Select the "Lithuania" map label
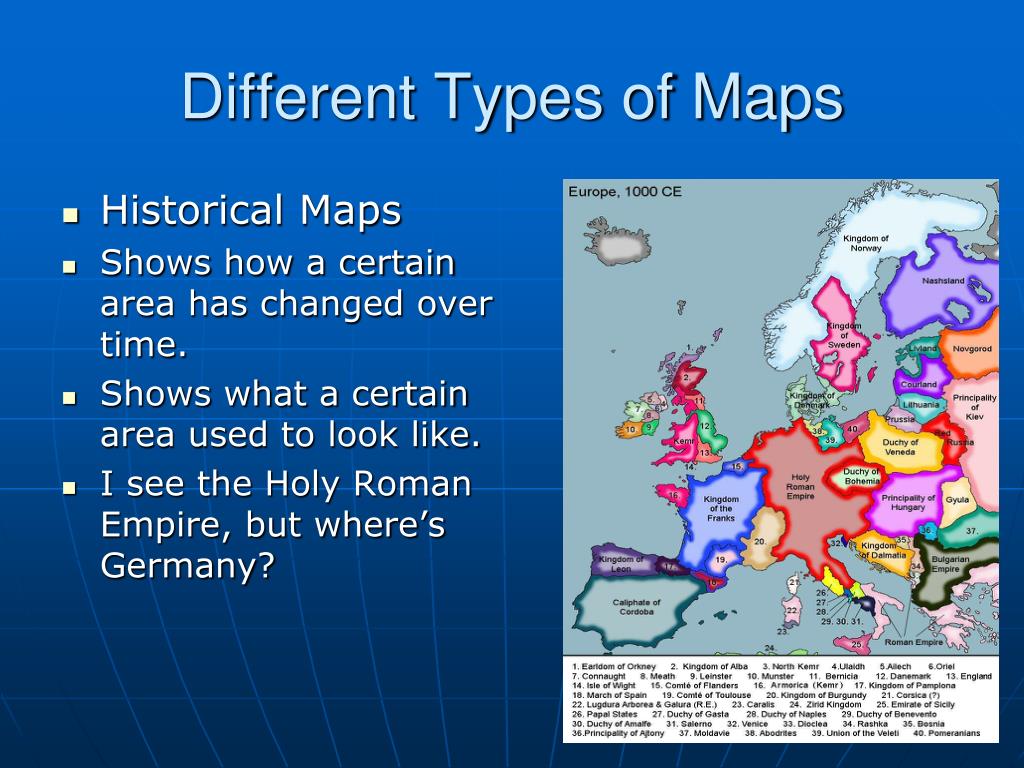1024x768 pixels. (x=921, y=404)
